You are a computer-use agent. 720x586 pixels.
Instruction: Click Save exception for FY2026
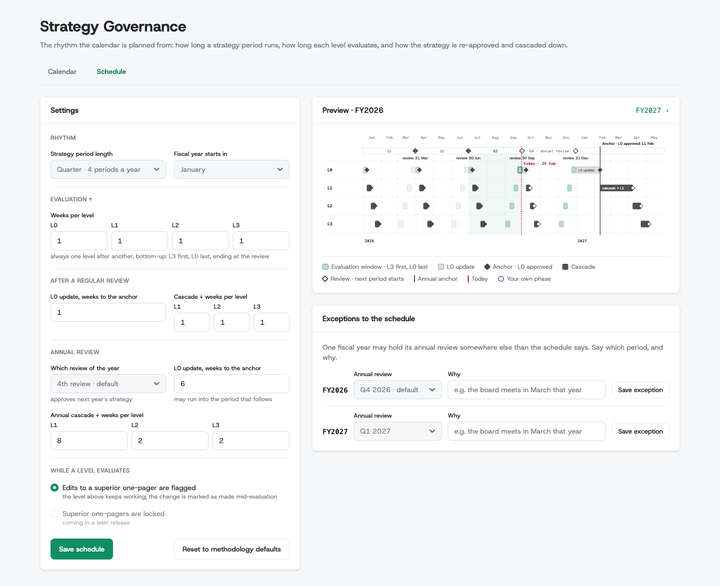pyautogui.click(x=640, y=389)
